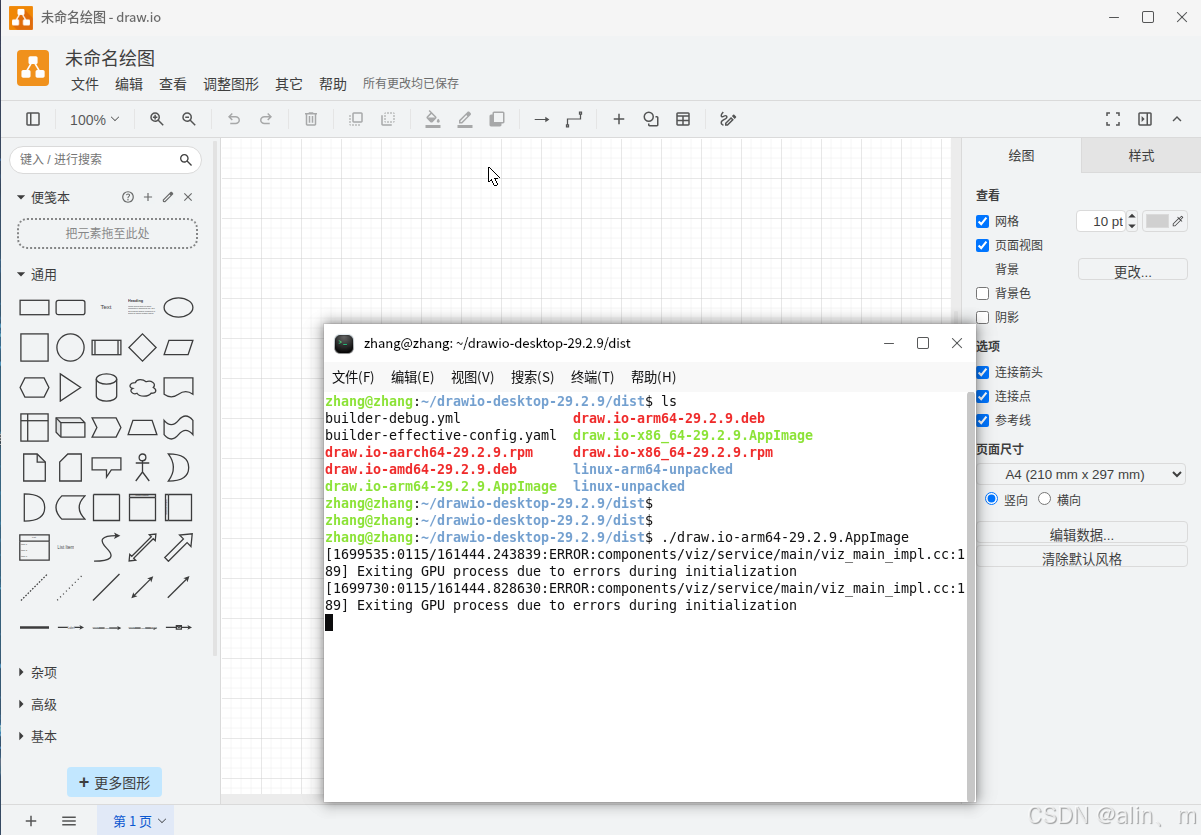Click the freehand drawing icon
The width and height of the screenshot is (1201, 835).
pyautogui.click(x=728, y=119)
